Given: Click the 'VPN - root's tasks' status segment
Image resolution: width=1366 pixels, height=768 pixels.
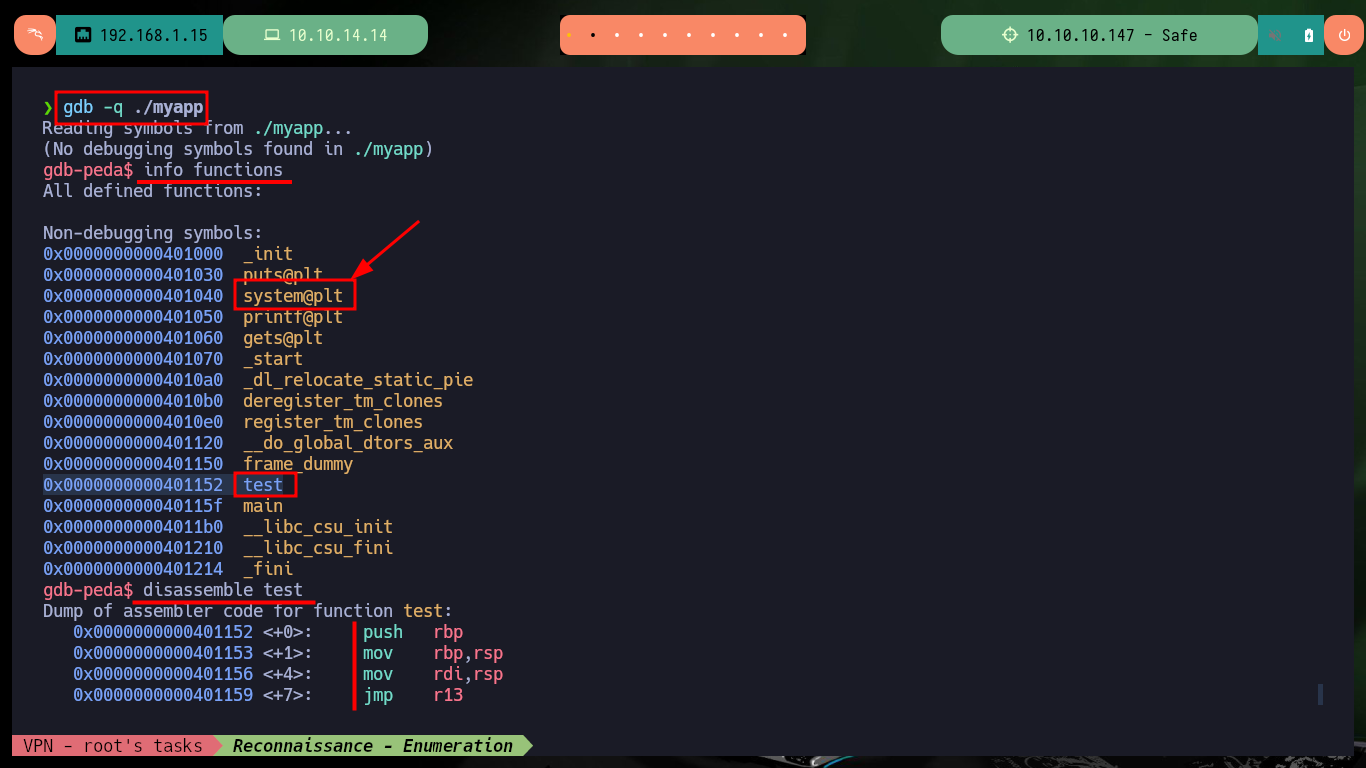Looking at the screenshot, I should pyautogui.click(x=112, y=745).
